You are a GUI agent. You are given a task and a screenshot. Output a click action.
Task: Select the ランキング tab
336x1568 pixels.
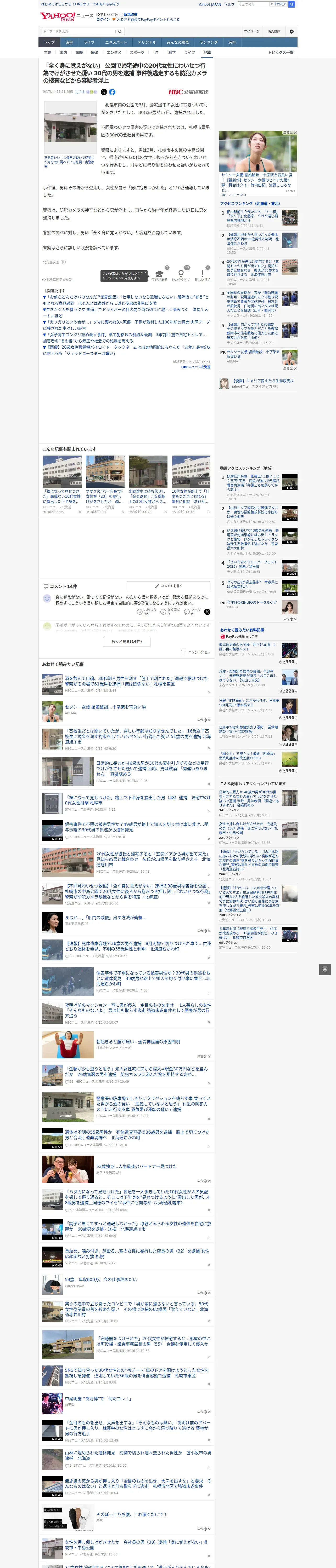pyautogui.click(x=209, y=43)
